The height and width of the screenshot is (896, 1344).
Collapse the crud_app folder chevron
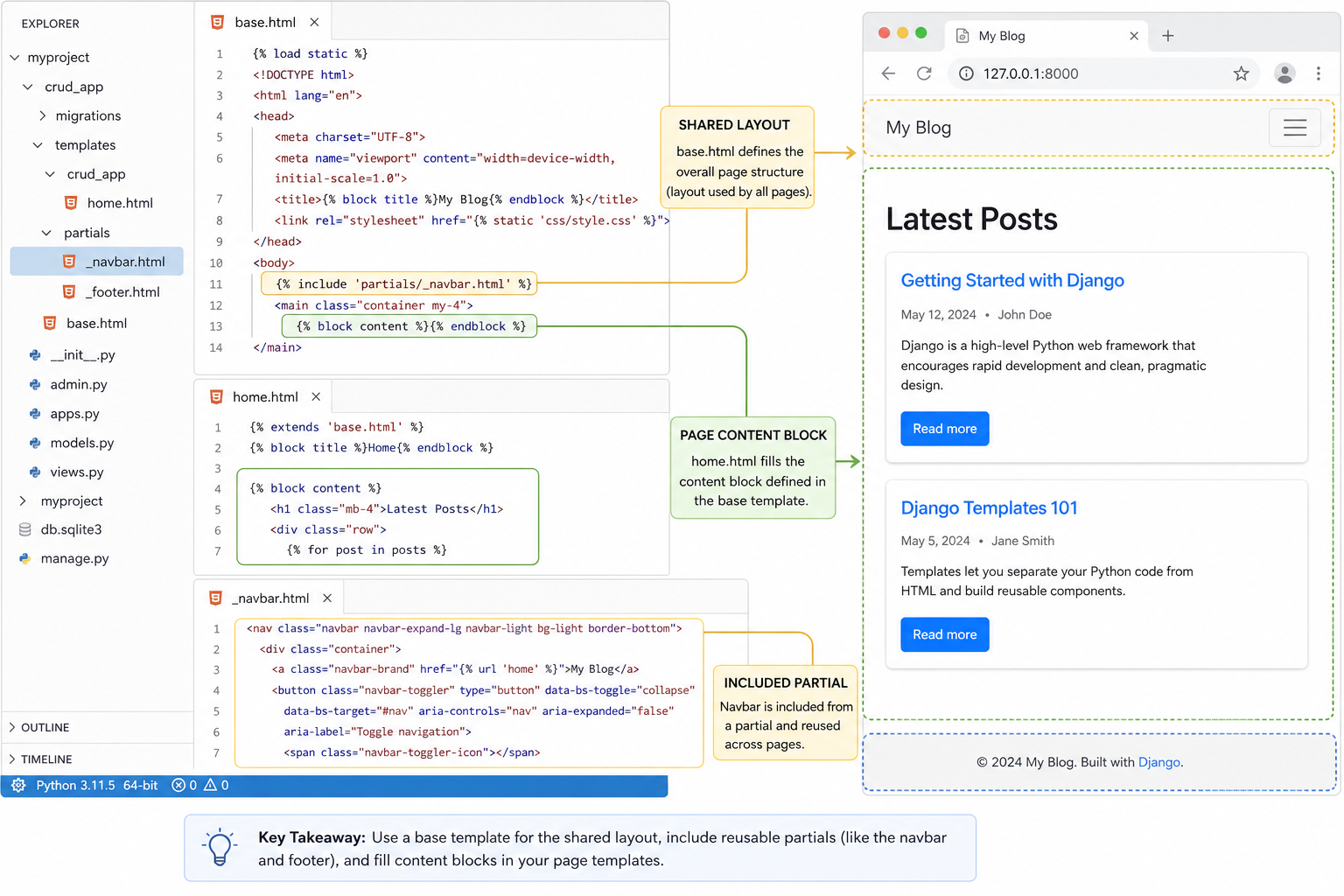(28, 87)
